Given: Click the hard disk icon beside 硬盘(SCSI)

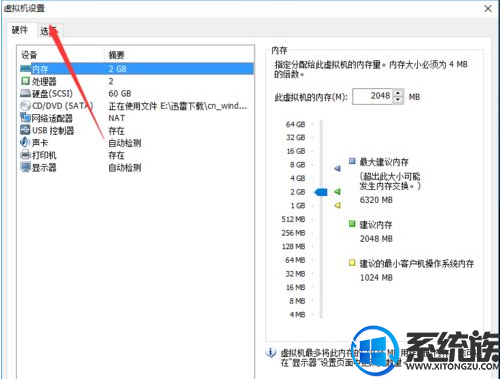Looking at the screenshot, I should tap(25, 93).
